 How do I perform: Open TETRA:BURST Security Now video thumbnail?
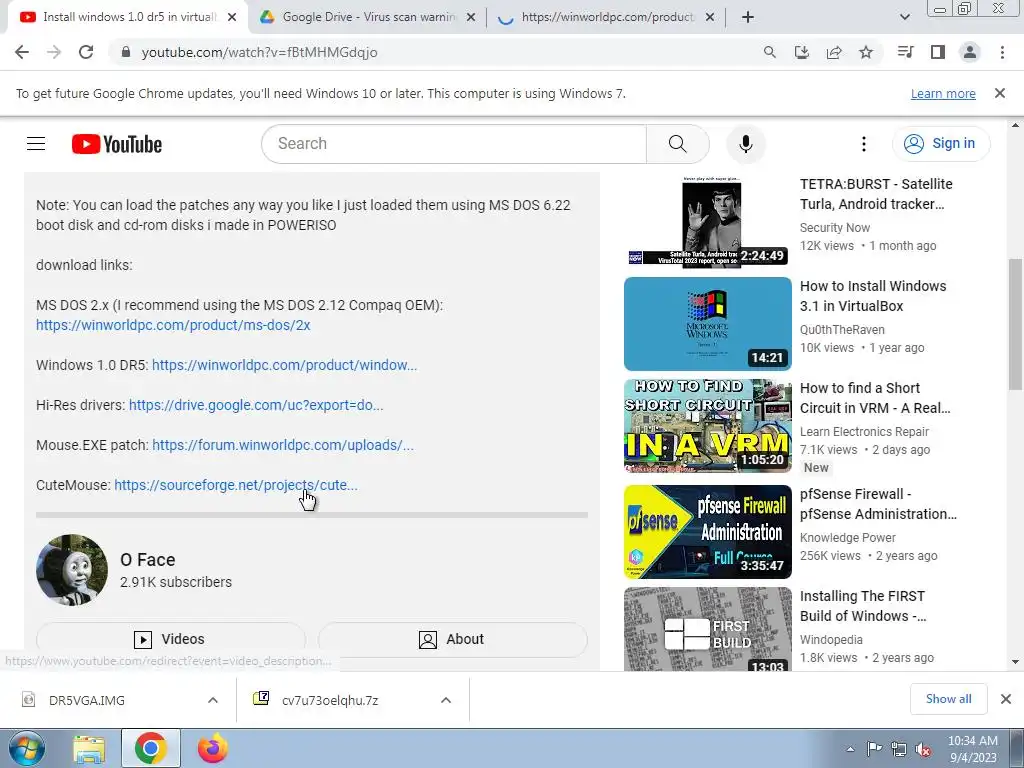[708, 221]
